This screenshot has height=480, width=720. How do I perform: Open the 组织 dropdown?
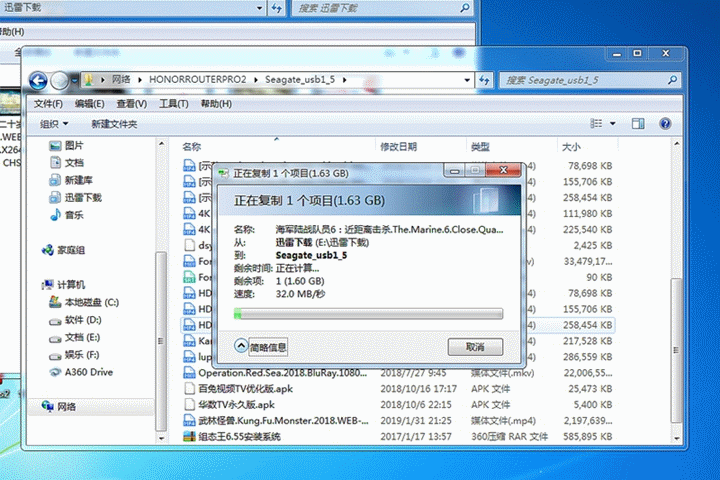pos(54,124)
